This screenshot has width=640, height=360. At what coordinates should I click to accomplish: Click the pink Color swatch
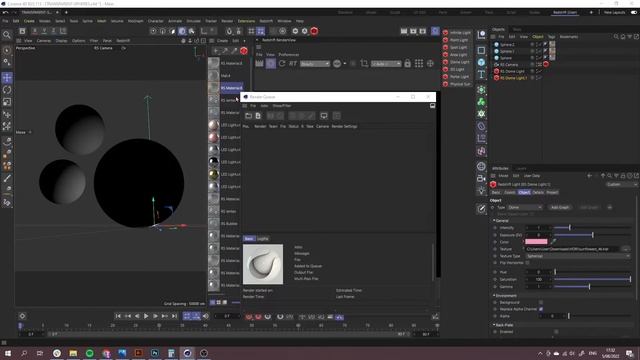click(536, 242)
